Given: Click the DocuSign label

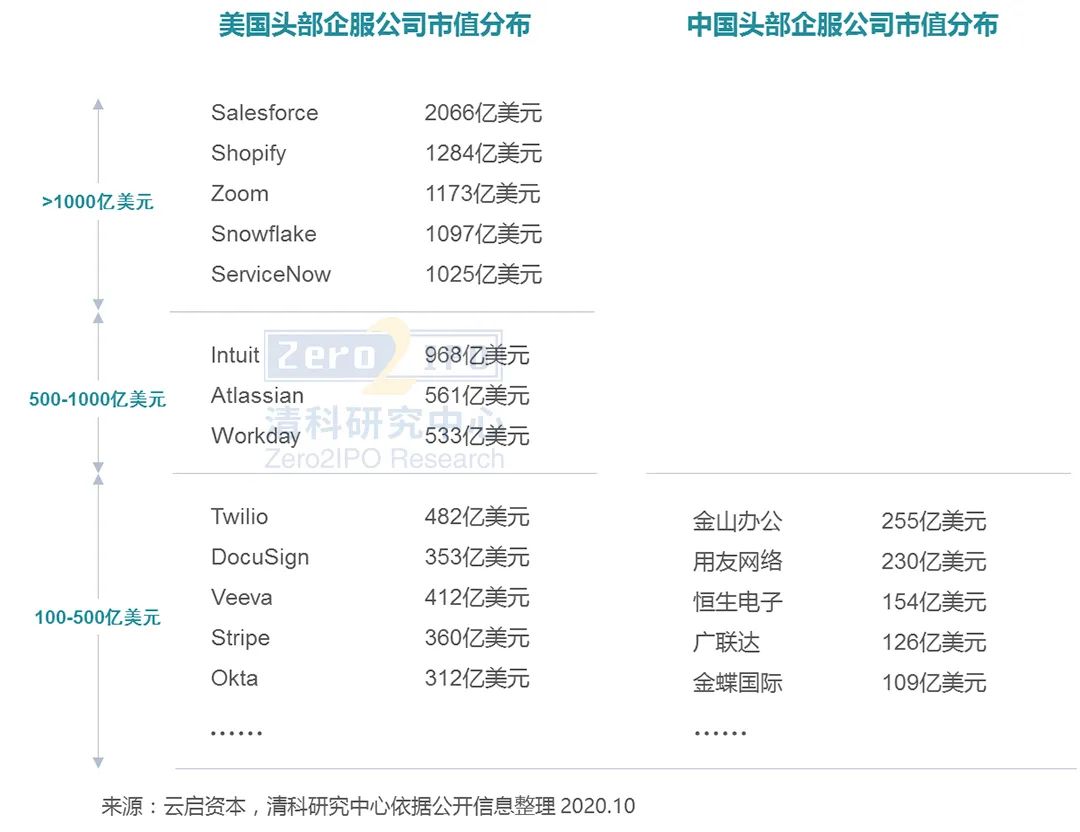Looking at the screenshot, I should click(260, 557).
